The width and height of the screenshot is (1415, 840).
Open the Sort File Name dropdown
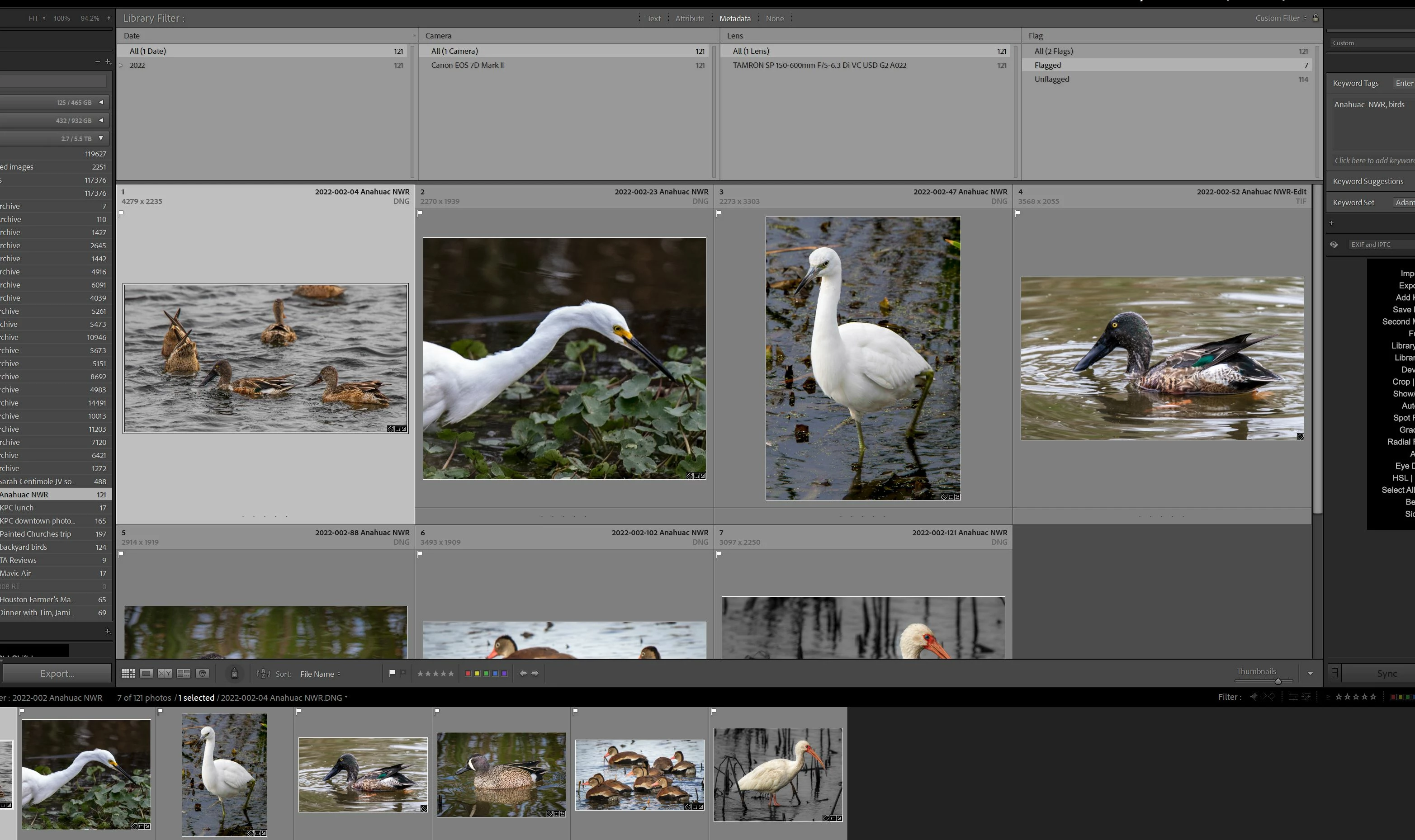tap(320, 674)
